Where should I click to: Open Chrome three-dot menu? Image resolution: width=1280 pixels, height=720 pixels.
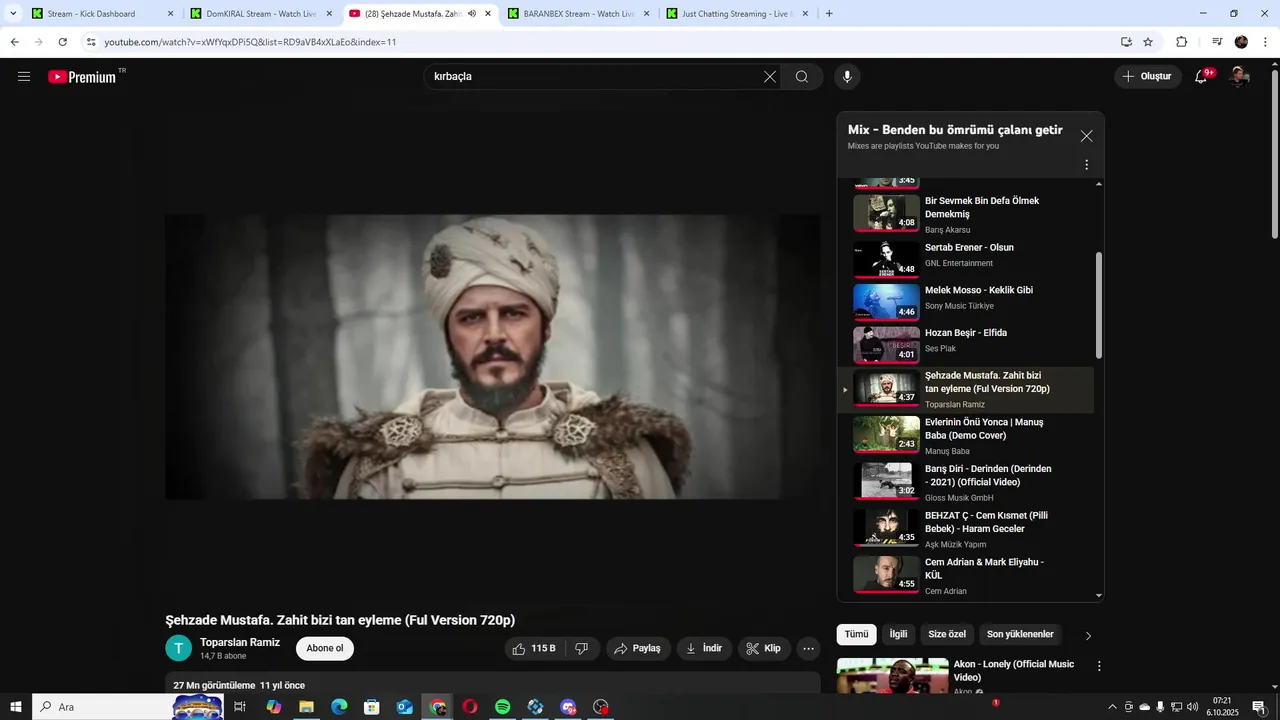click(1265, 42)
